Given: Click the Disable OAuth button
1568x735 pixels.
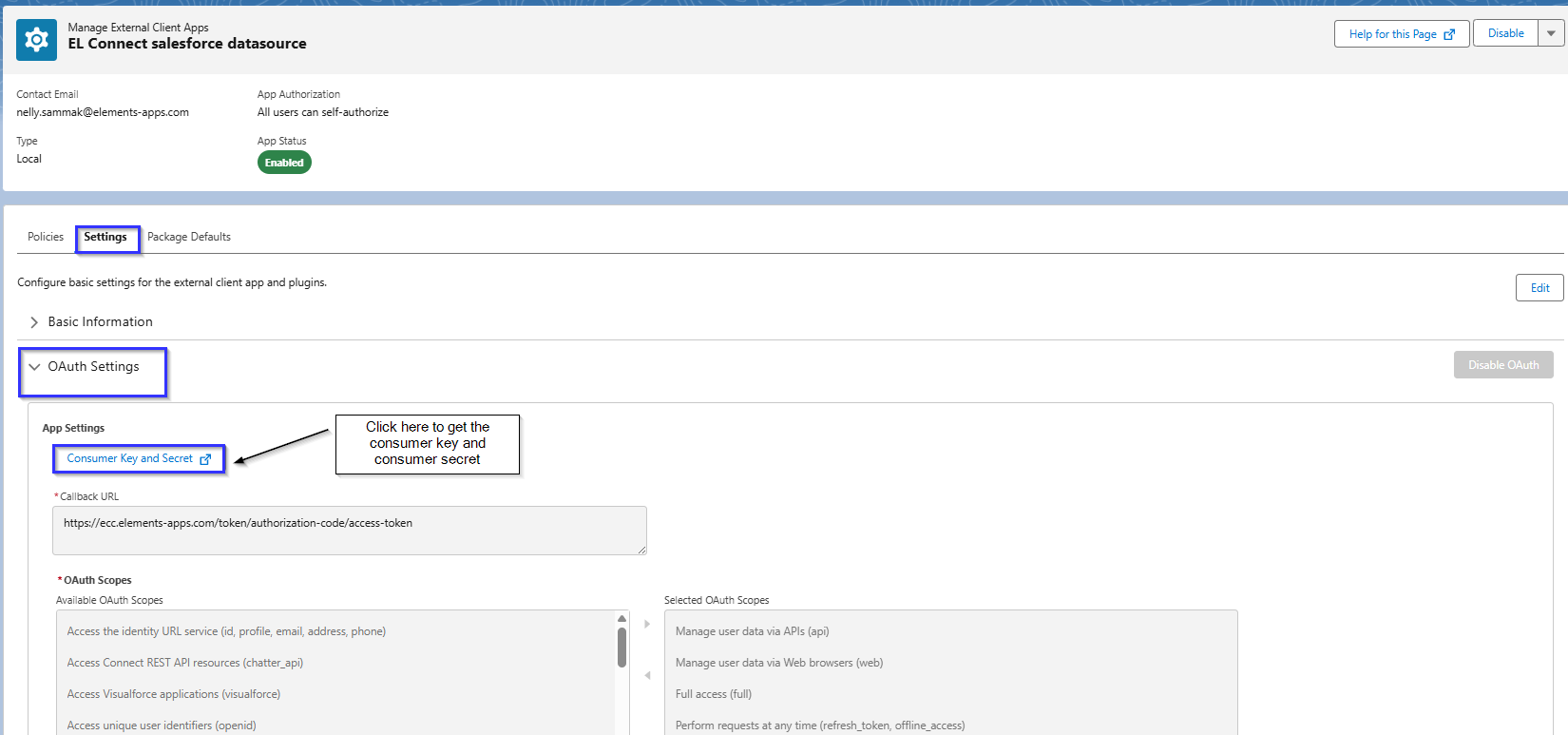Looking at the screenshot, I should (1503, 365).
